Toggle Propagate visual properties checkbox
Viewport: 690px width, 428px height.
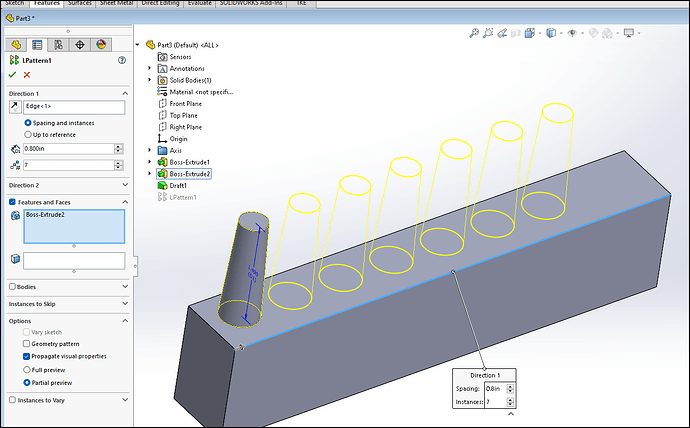coord(26,356)
